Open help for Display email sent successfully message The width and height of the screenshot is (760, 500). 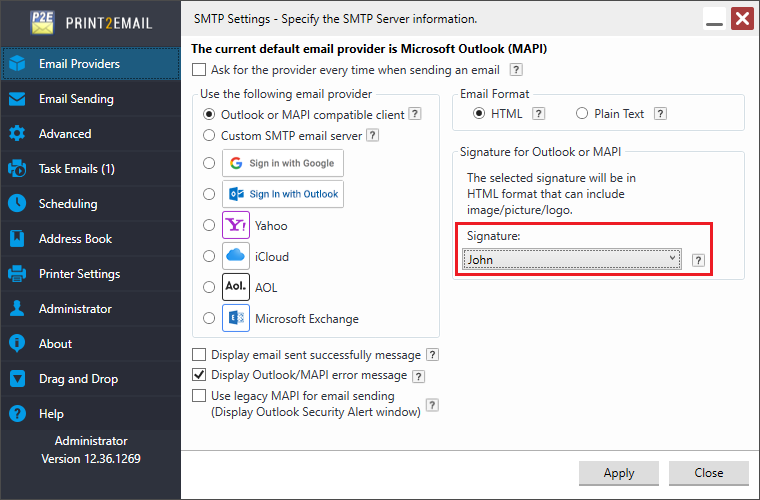coord(432,355)
